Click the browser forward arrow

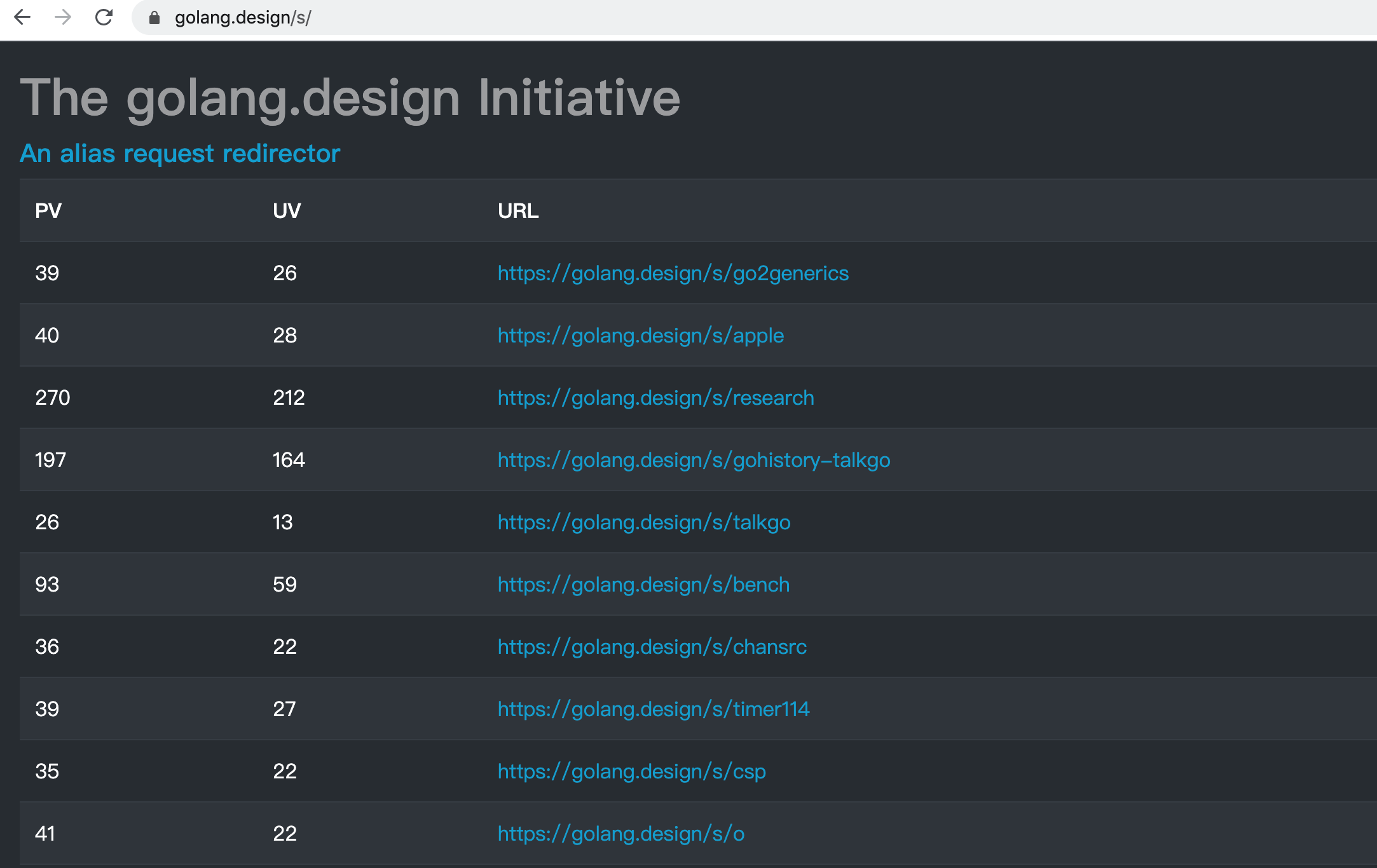pyautogui.click(x=63, y=17)
